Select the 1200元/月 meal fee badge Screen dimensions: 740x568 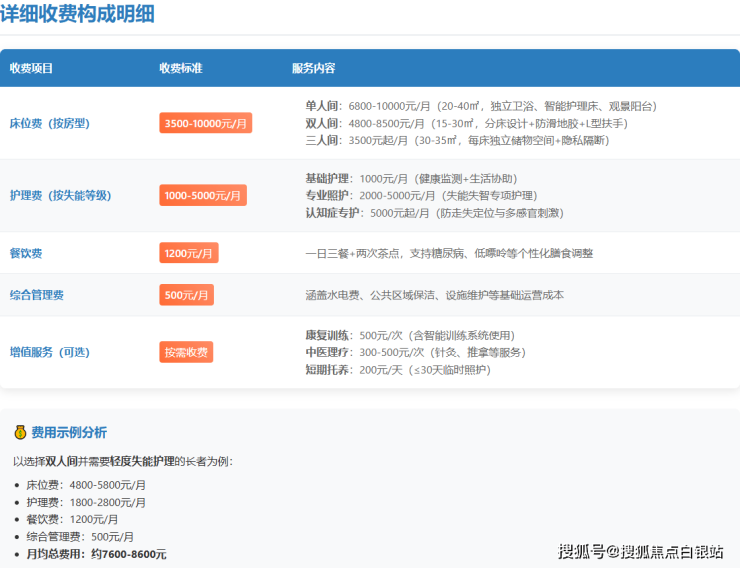(x=188, y=253)
